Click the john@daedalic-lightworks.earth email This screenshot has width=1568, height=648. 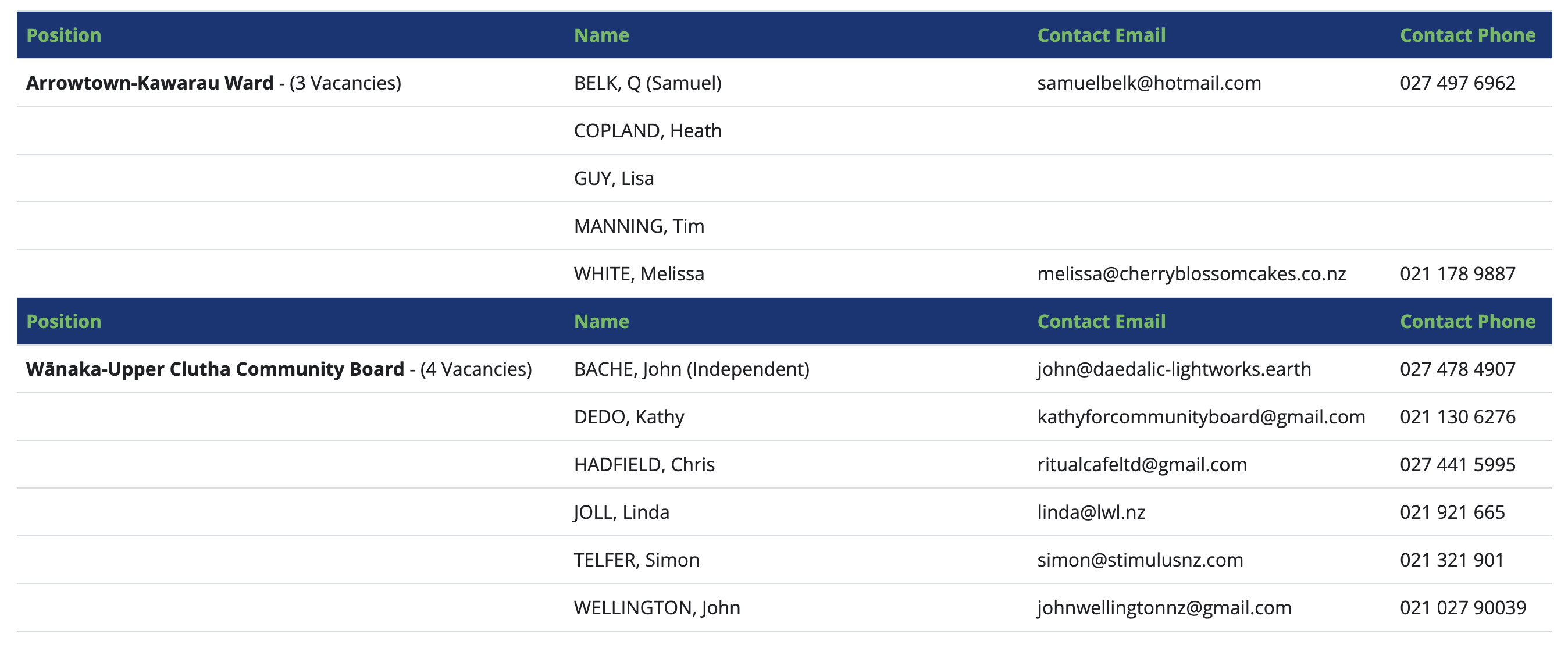1174,369
